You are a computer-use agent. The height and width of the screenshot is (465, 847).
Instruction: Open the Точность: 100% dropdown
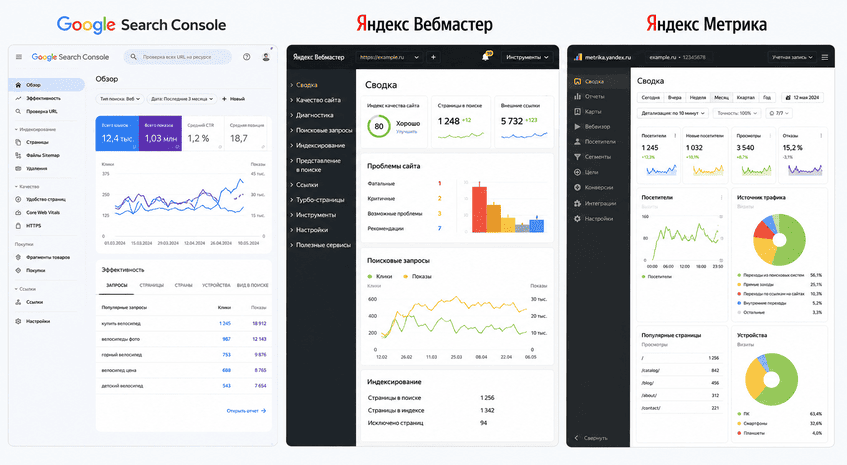[737, 113]
